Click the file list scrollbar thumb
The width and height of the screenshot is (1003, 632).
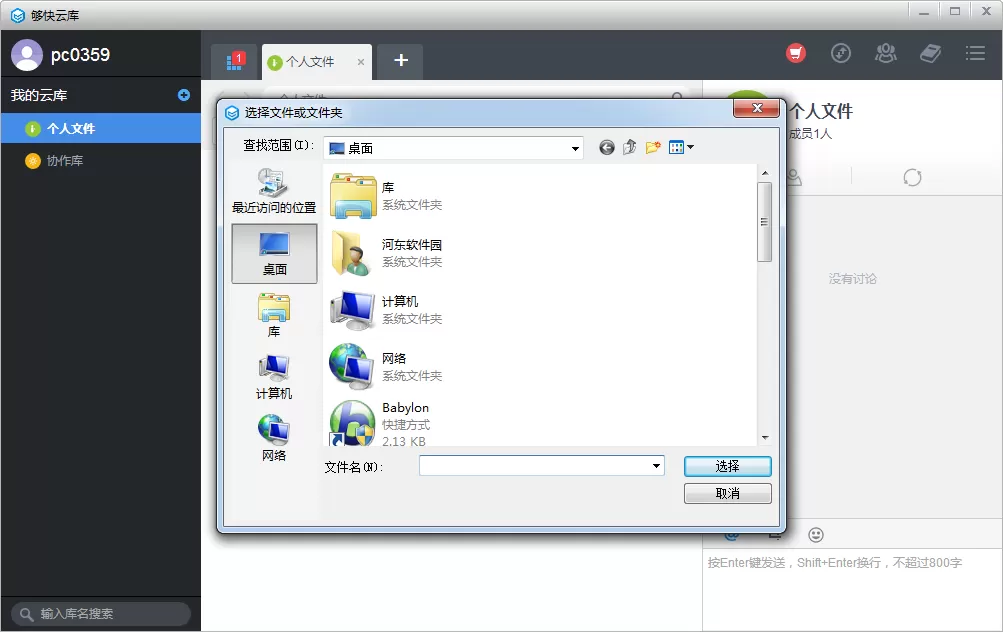764,222
